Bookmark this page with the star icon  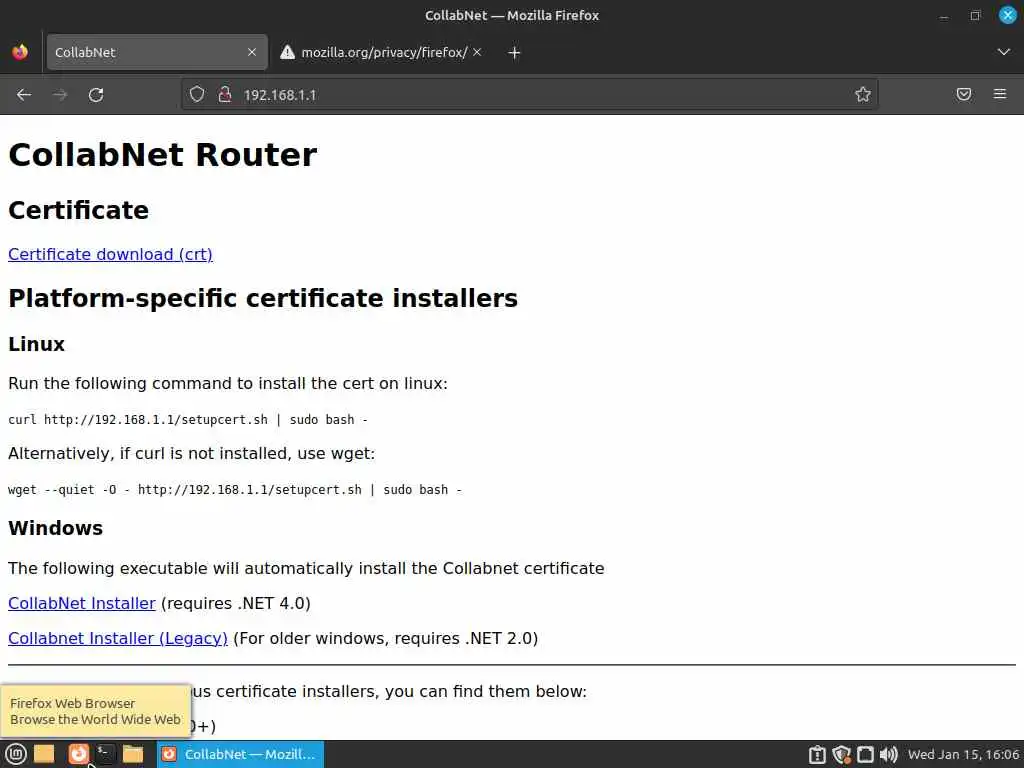(x=863, y=95)
